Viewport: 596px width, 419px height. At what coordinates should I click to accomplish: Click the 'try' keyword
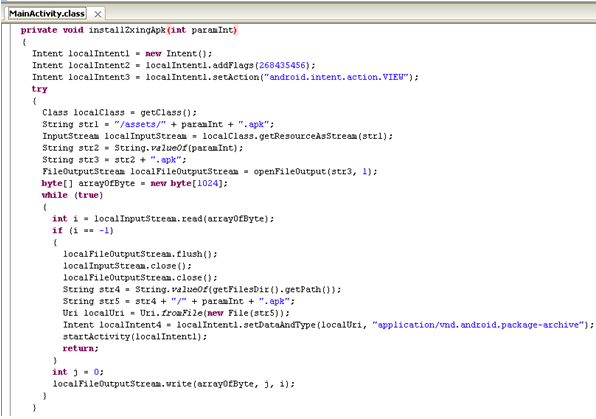40,89
